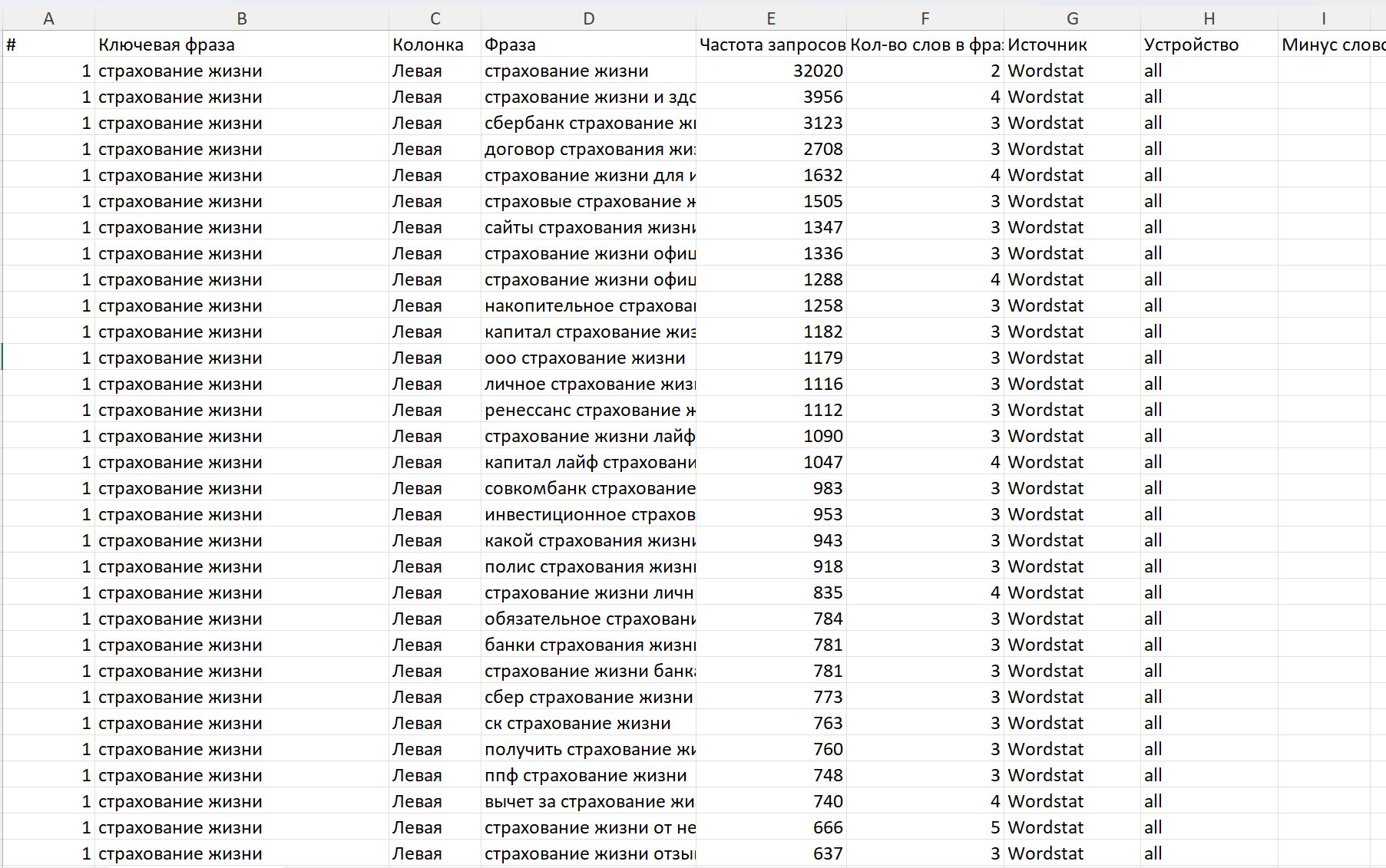Click the 'ск страхование жизни' phrase cell
1386x868 pixels.
[588, 723]
